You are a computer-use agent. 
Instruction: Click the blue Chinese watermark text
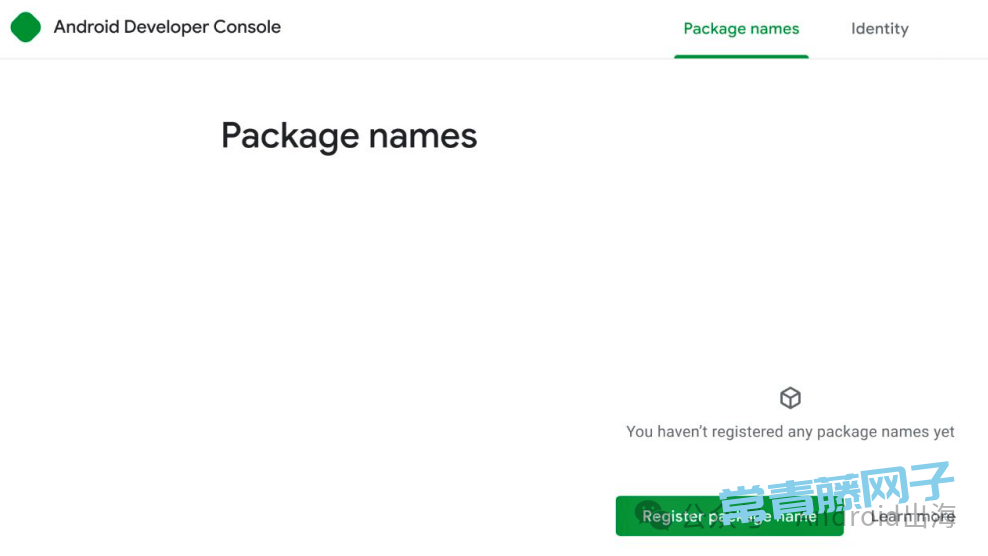tap(835, 493)
